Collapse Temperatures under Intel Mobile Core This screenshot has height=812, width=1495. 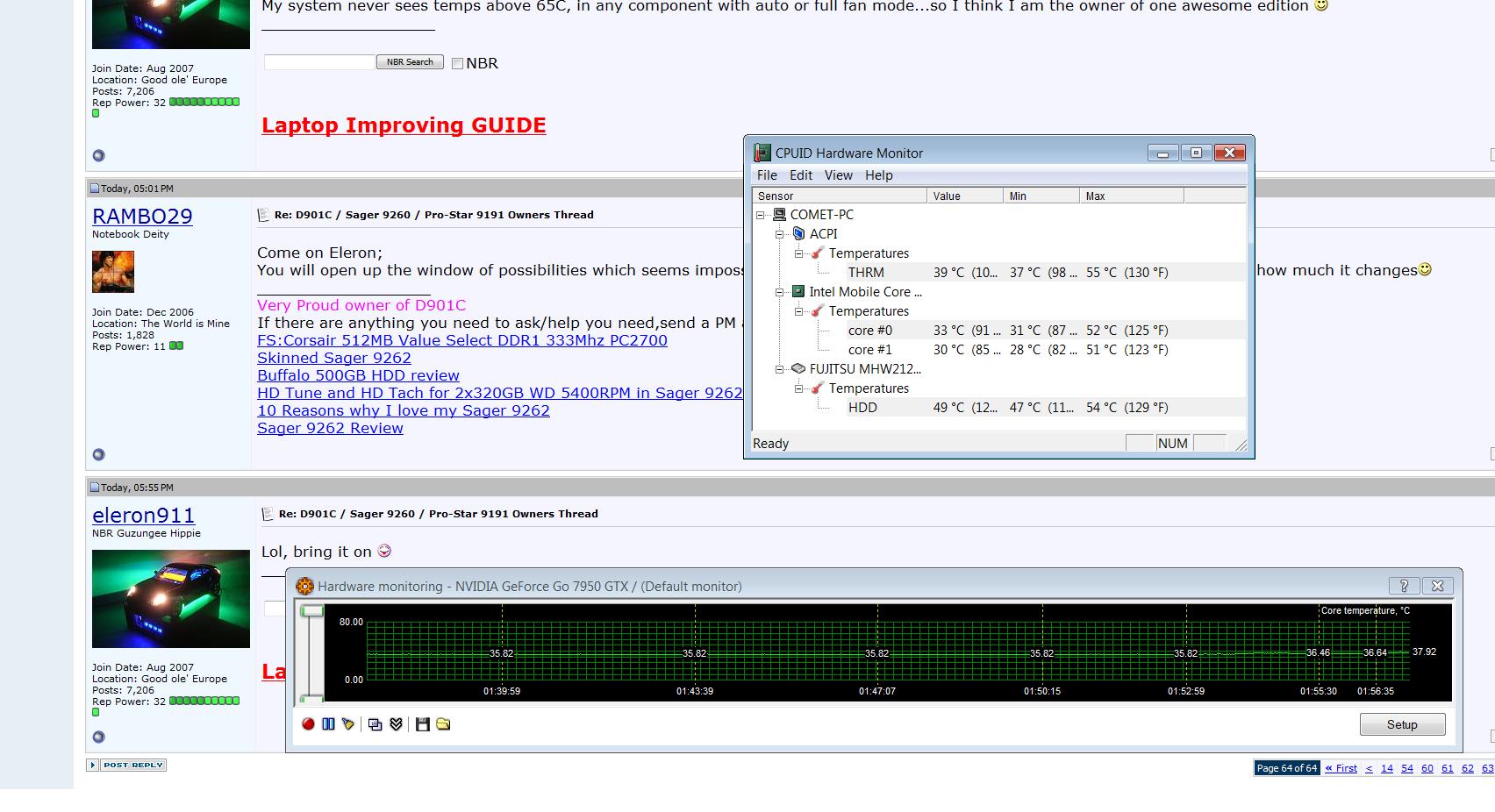point(799,311)
